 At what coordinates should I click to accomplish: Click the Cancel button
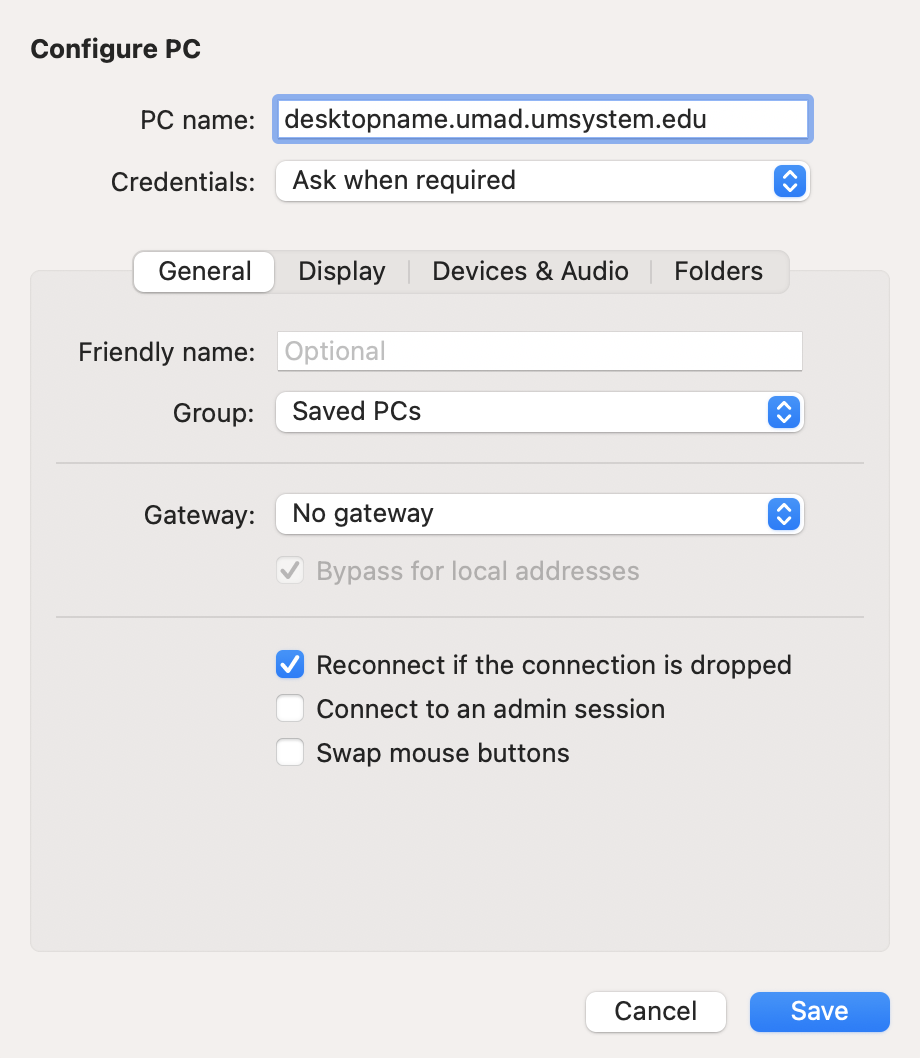click(655, 1011)
